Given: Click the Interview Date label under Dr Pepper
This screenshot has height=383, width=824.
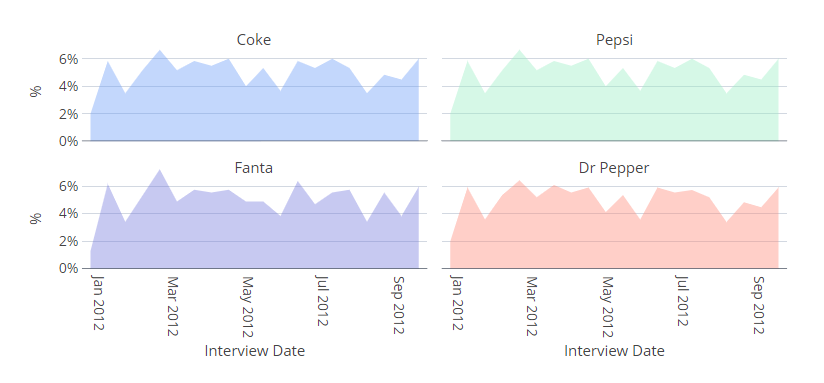Looking at the screenshot, I should (614, 350).
